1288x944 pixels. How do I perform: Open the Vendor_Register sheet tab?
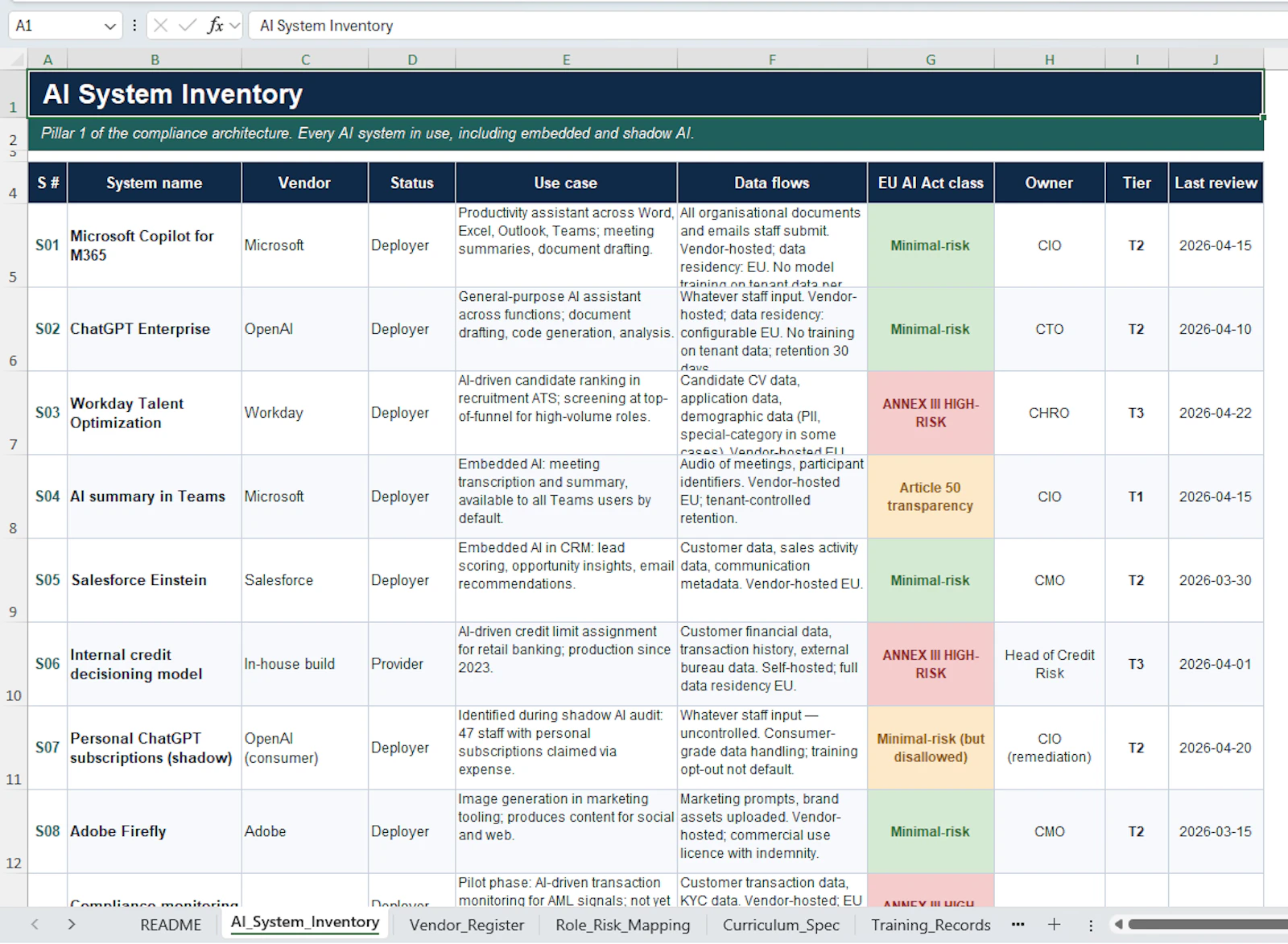coord(467,925)
